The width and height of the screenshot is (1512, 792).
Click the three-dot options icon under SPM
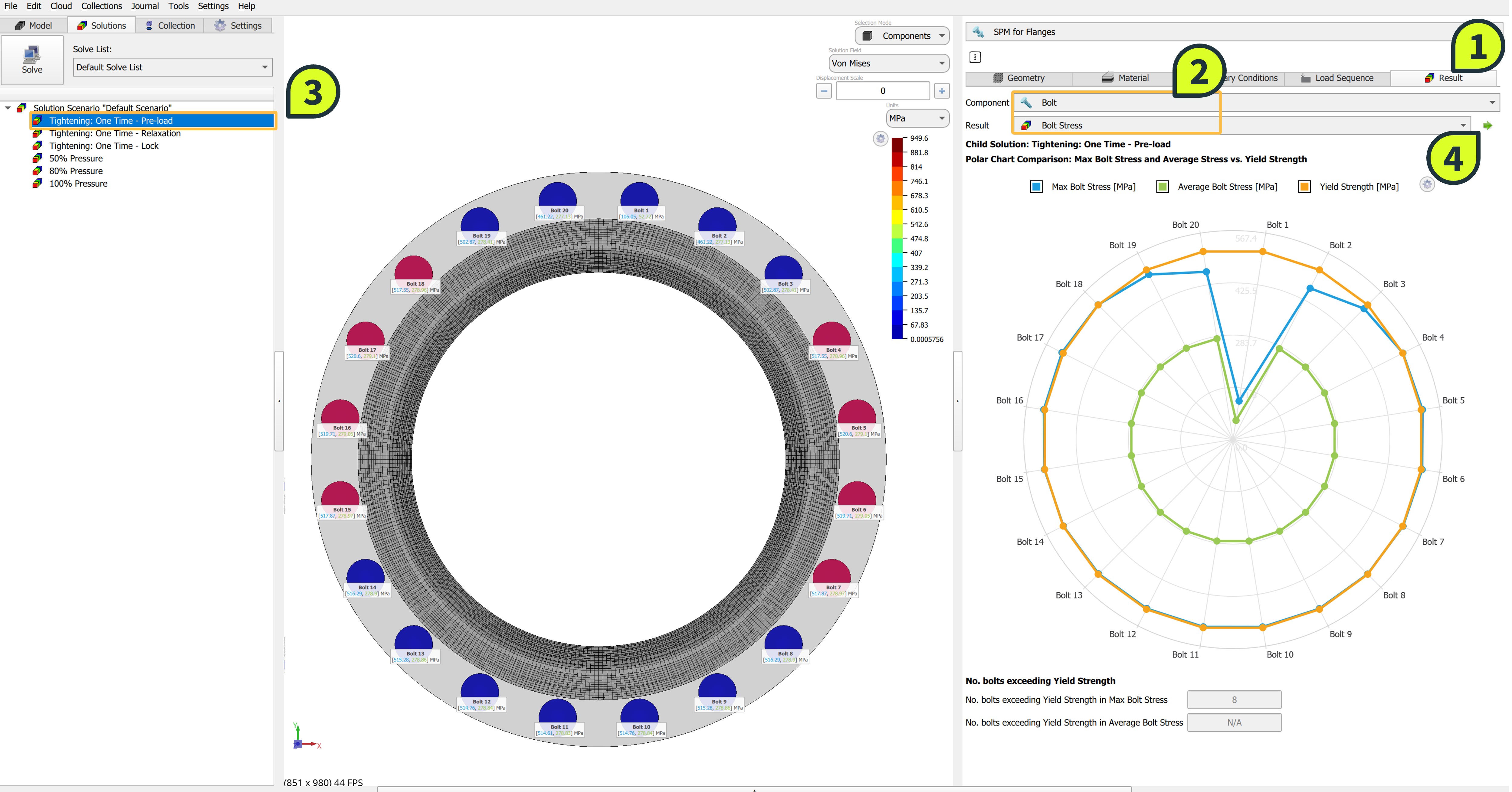[975, 57]
